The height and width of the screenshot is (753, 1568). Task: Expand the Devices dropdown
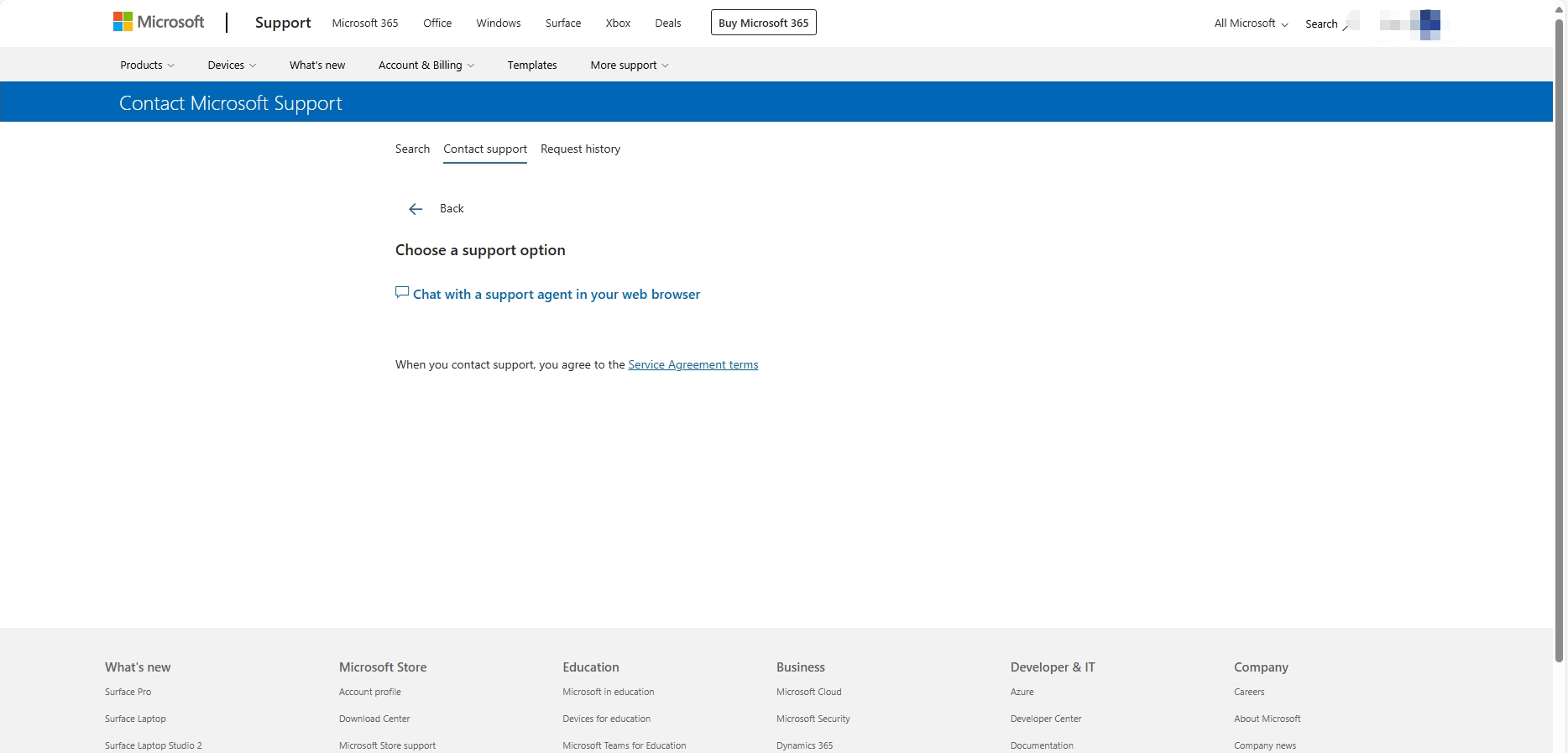pyautogui.click(x=232, y=65)
